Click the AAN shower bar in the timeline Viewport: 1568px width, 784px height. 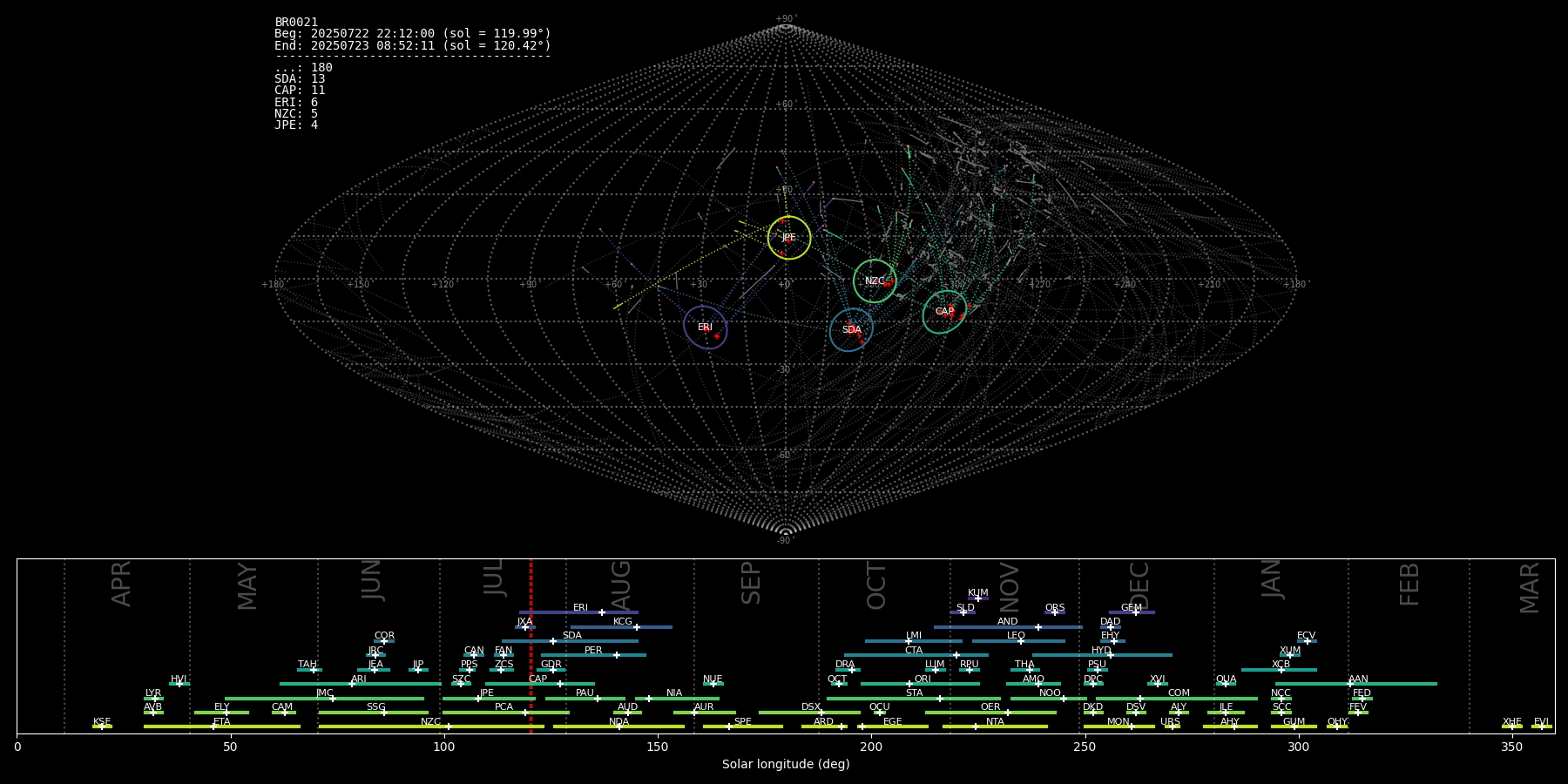[x=1355, y=684]
